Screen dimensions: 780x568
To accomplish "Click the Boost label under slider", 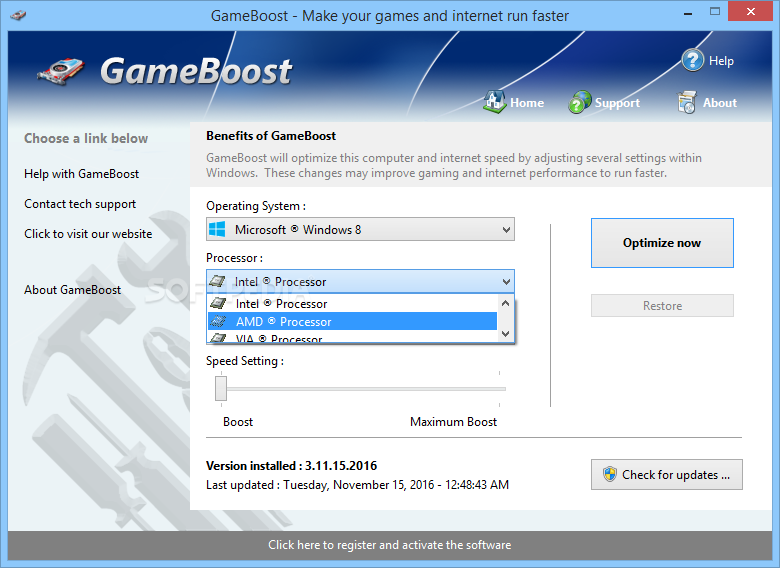I will [x=238, y=422].
